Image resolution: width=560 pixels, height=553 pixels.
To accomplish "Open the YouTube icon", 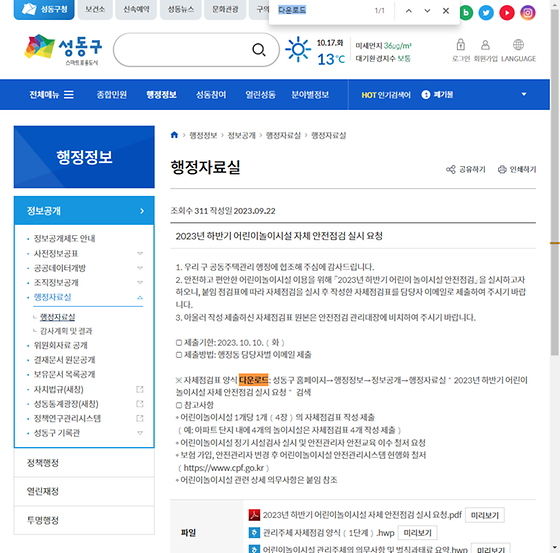I will (x=507, y=13).
